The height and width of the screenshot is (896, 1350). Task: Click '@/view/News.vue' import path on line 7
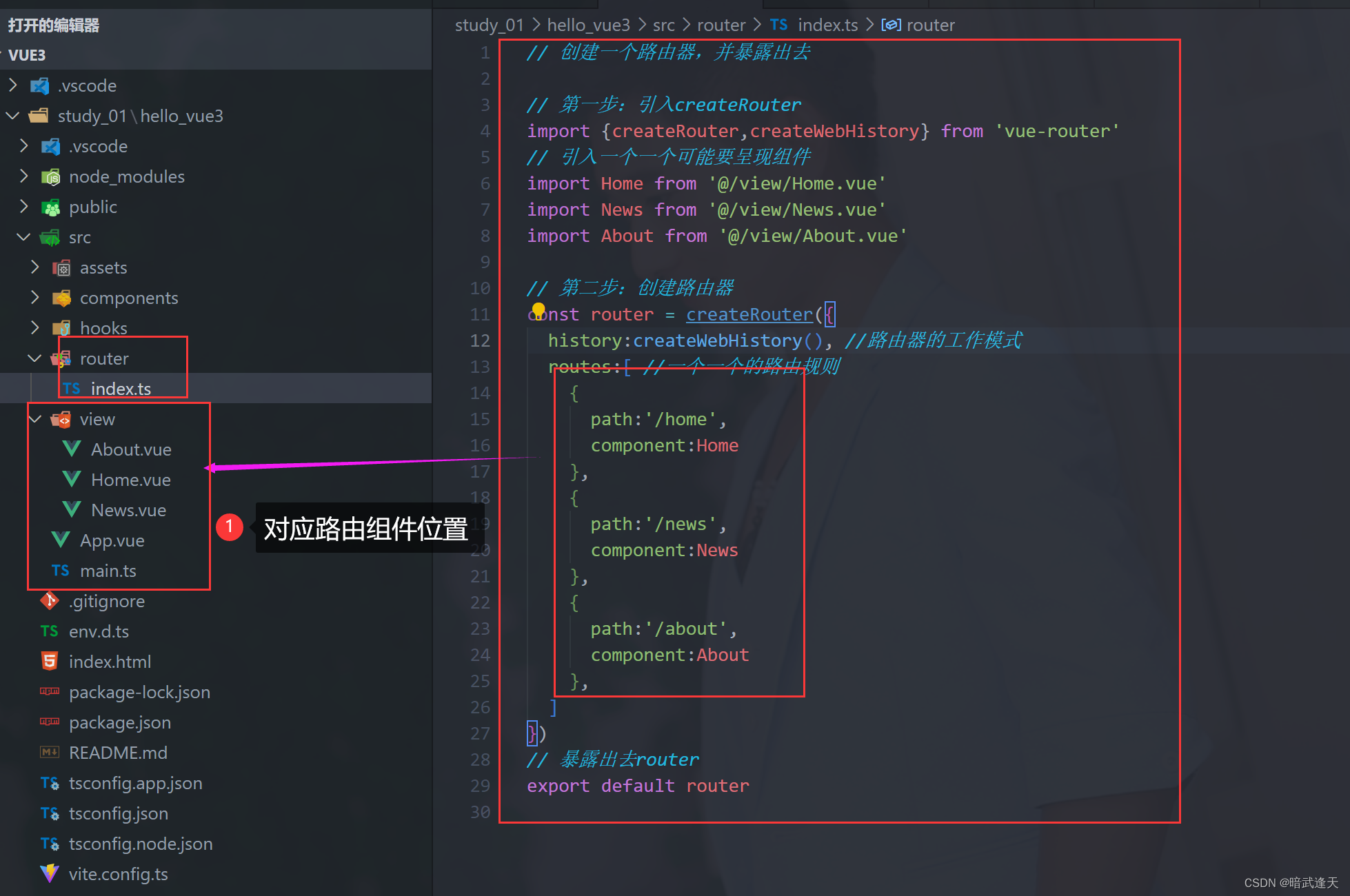(x=797, y=210)
